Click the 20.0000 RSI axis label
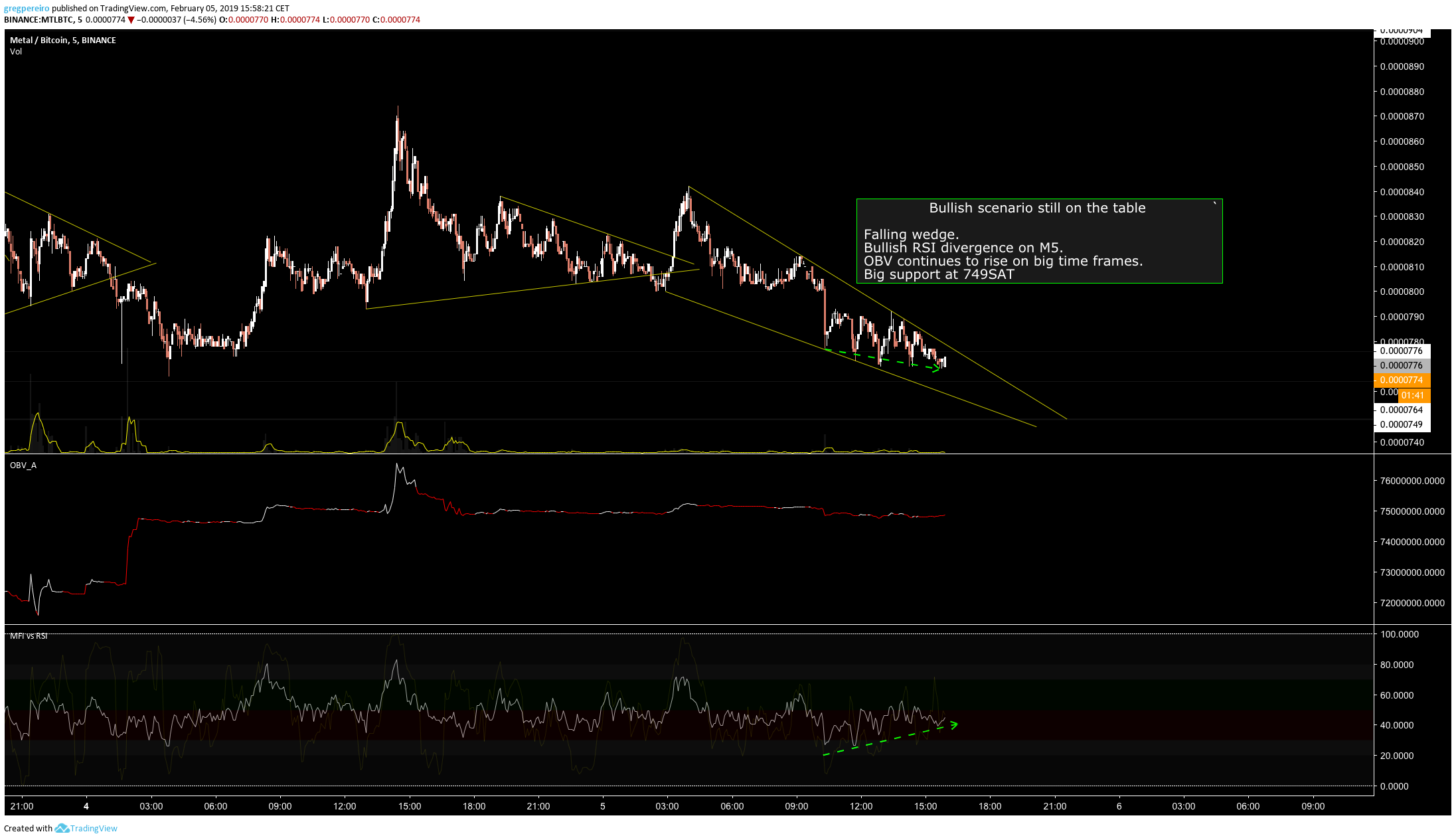1456x840 pixels. tap(1397, 756)
